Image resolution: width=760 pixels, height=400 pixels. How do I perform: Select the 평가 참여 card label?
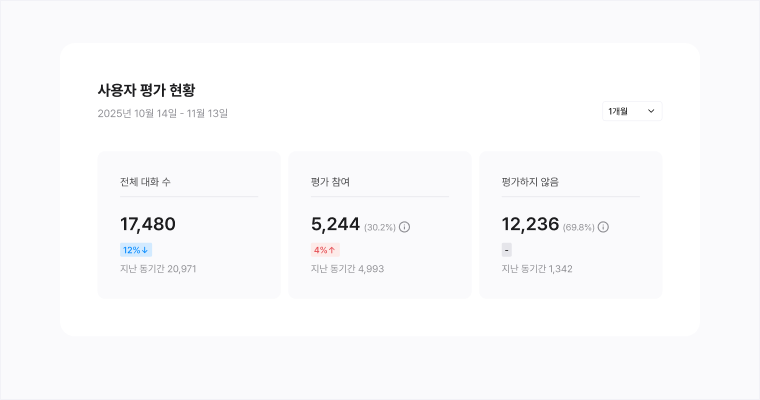[x=330, y=182]
